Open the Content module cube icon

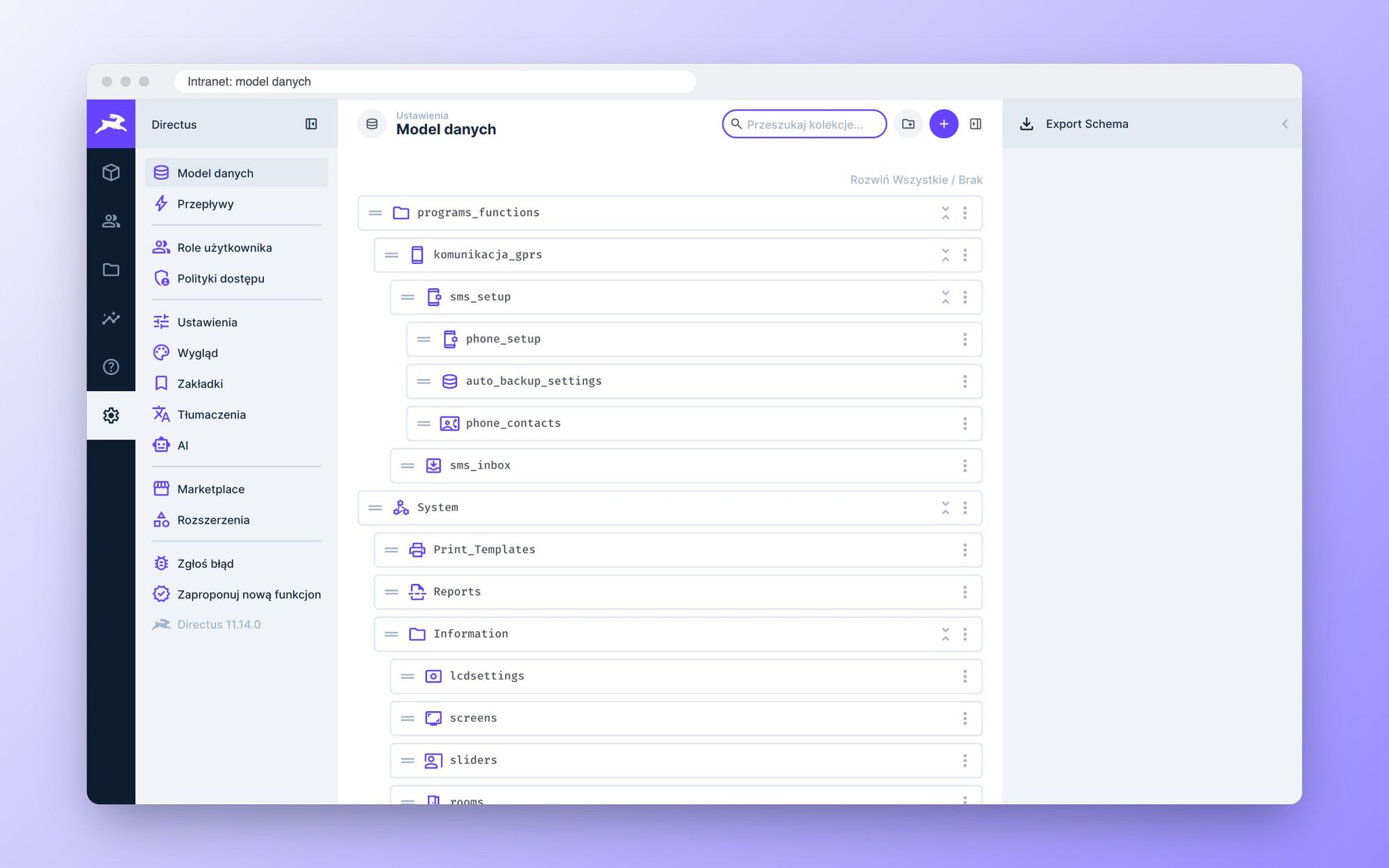(111, 172)
